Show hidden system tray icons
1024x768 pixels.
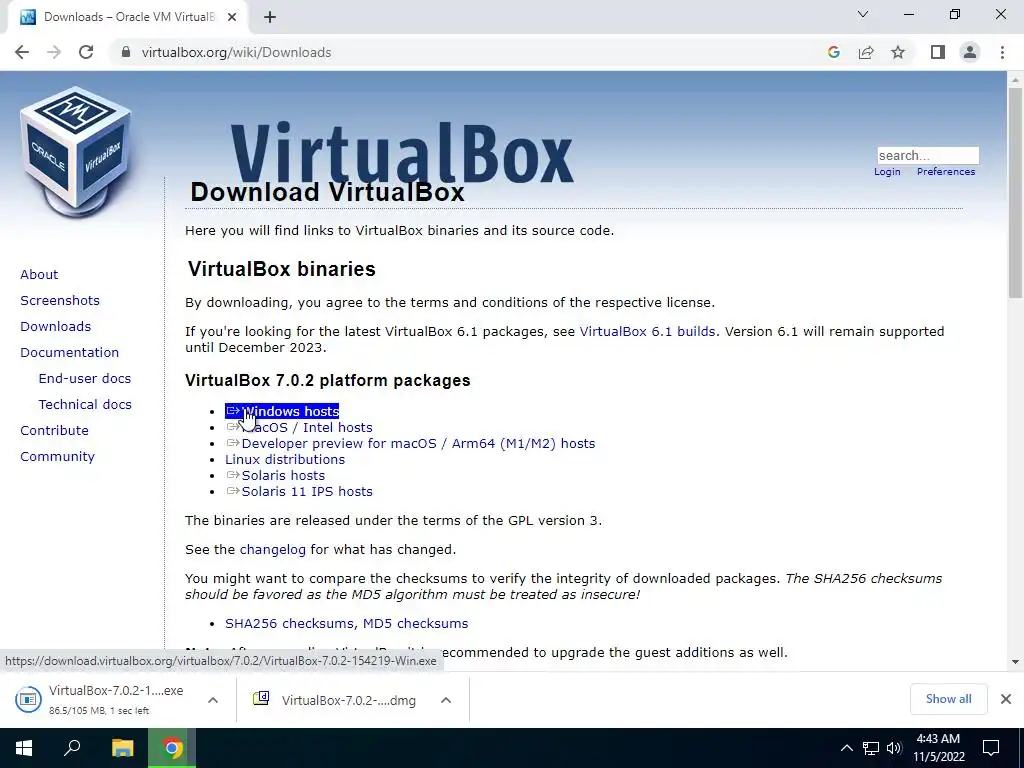[846, 748]
